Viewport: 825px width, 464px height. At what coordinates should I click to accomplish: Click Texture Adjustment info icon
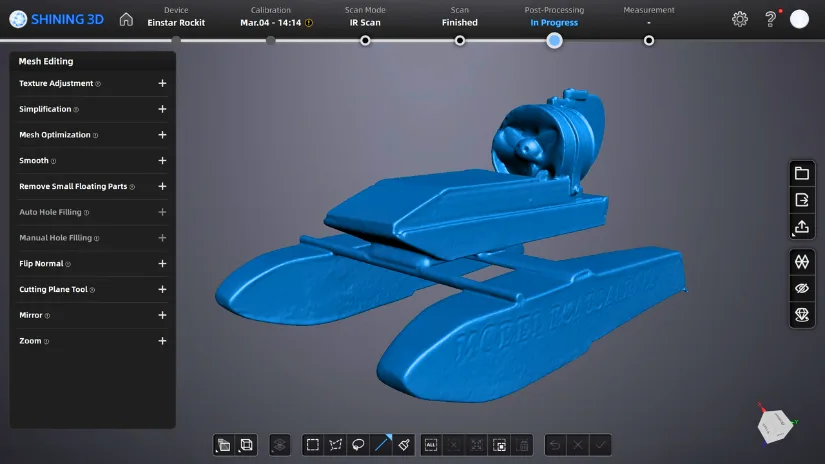click(x=98, y=84)
